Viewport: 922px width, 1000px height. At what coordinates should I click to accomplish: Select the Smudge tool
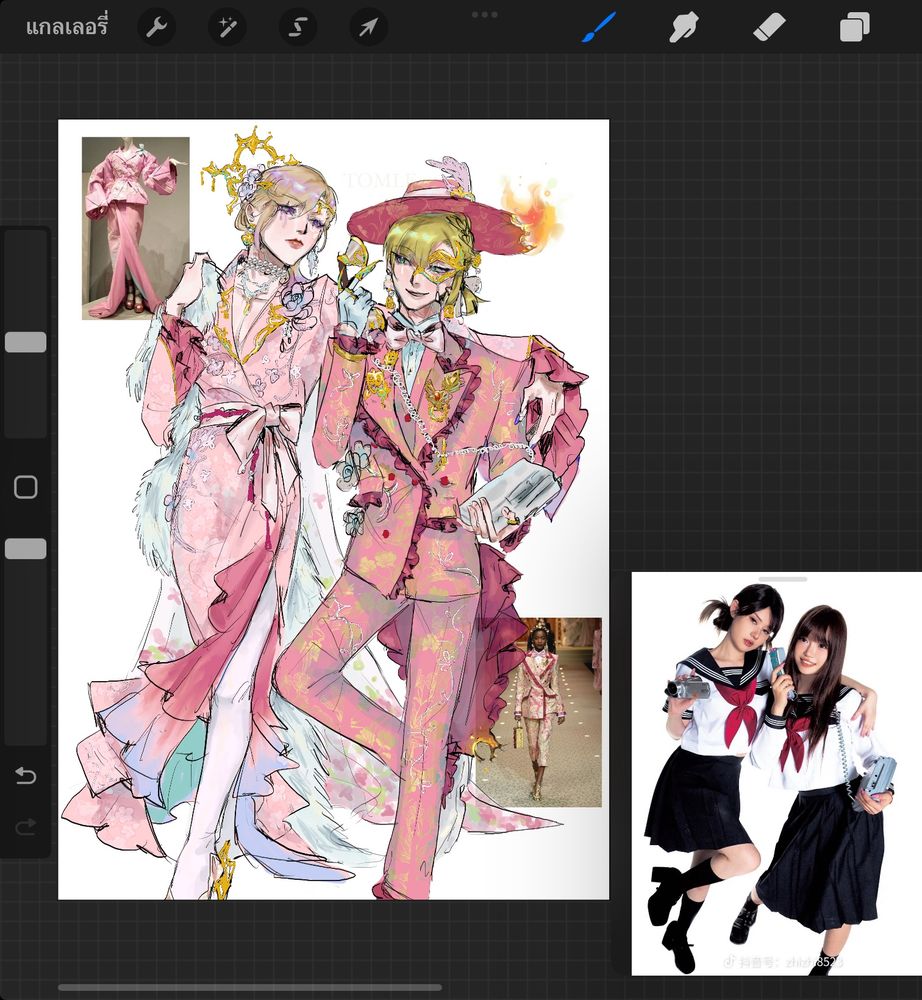point(682,27)
